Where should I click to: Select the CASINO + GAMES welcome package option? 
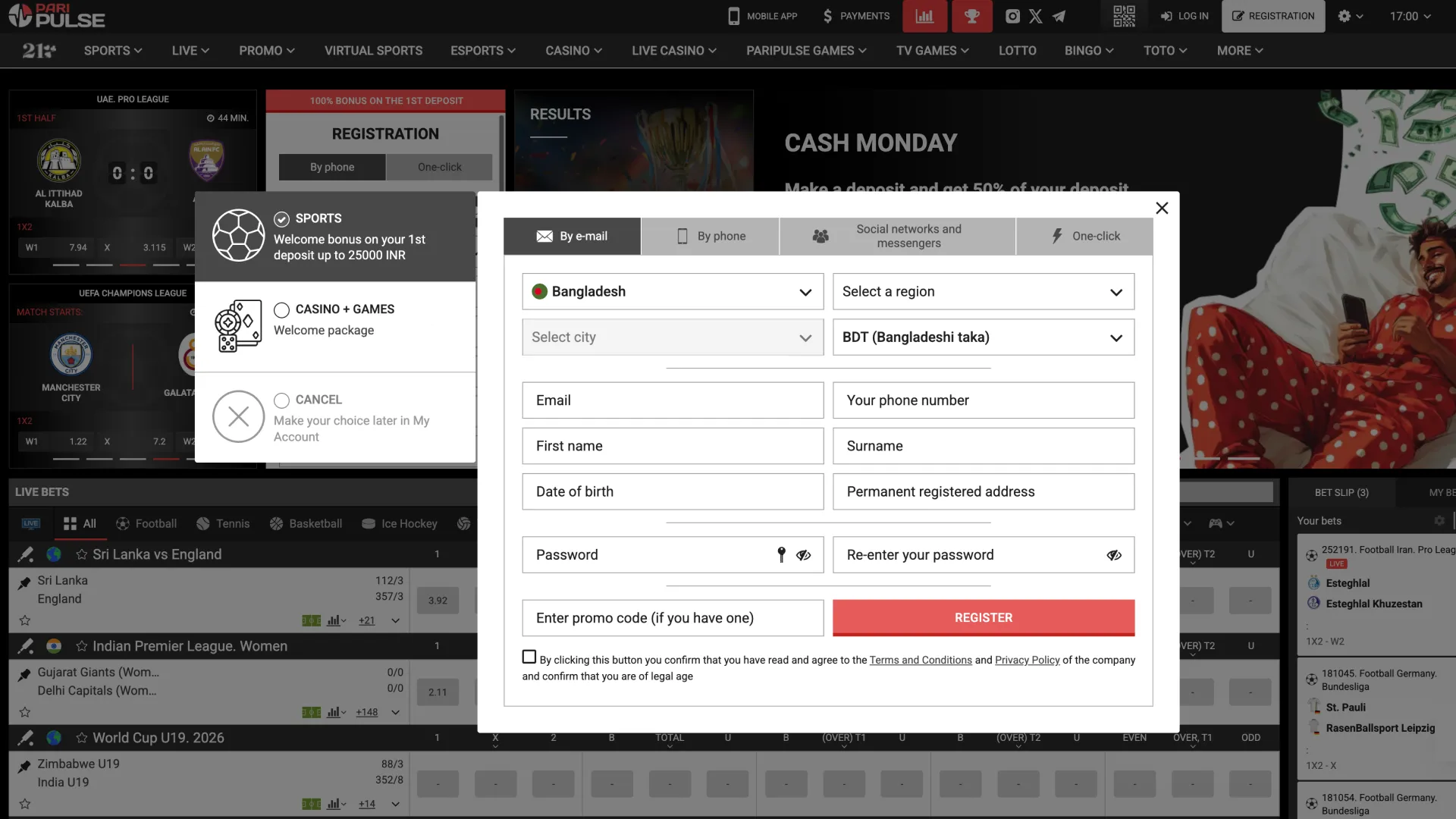[281, 309]
